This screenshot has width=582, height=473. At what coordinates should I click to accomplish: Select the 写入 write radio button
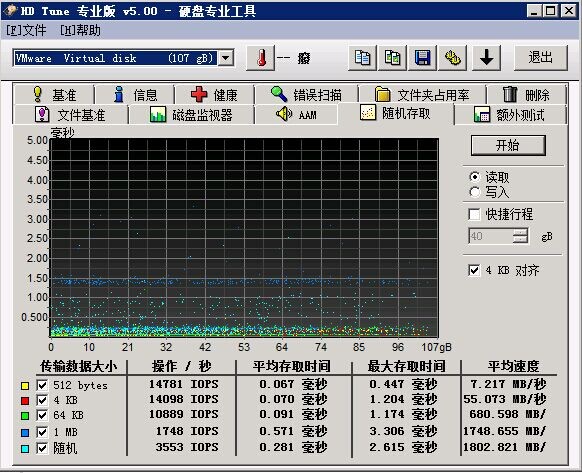pos(474,192)
